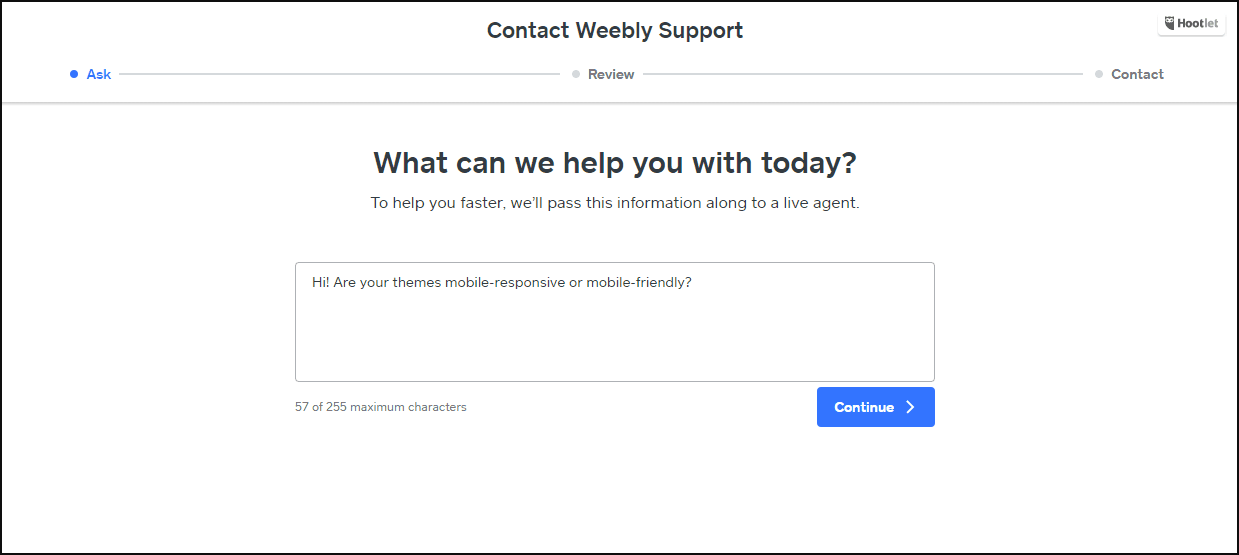Viewport: 1239px width, 555px height.
Task: Go to the Review step
Action: (x=611, y=74)
